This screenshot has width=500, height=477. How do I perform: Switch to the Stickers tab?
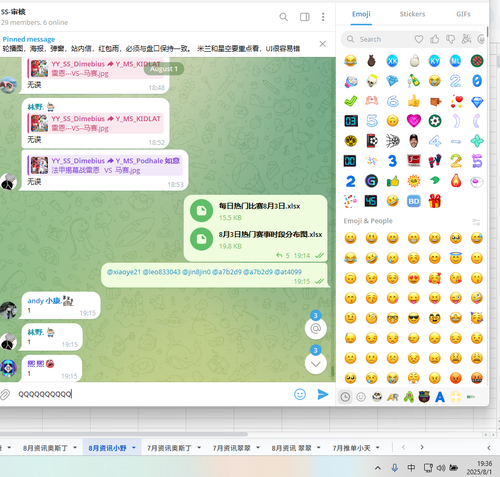pyautogui.click(x=412, y=14)
